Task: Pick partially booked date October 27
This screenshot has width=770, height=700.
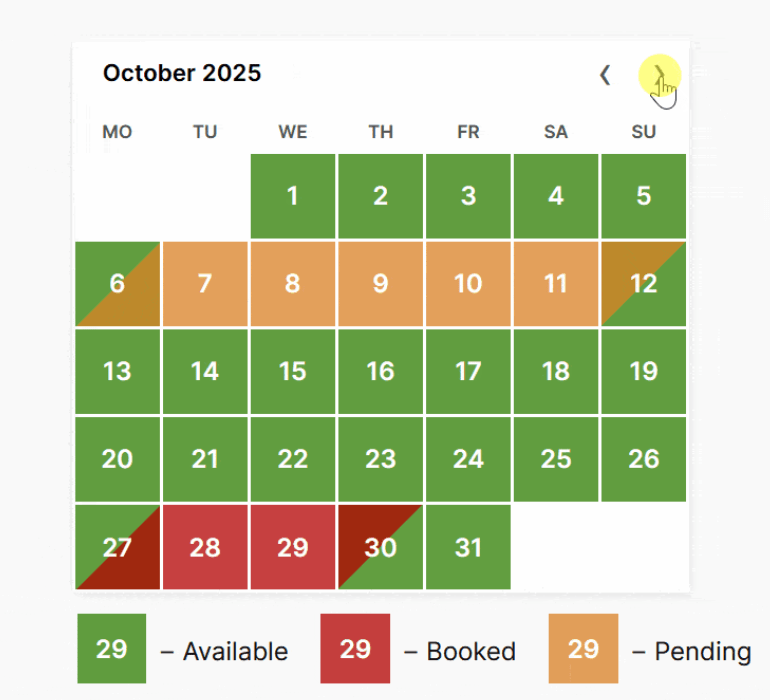Action: [117, 547]
